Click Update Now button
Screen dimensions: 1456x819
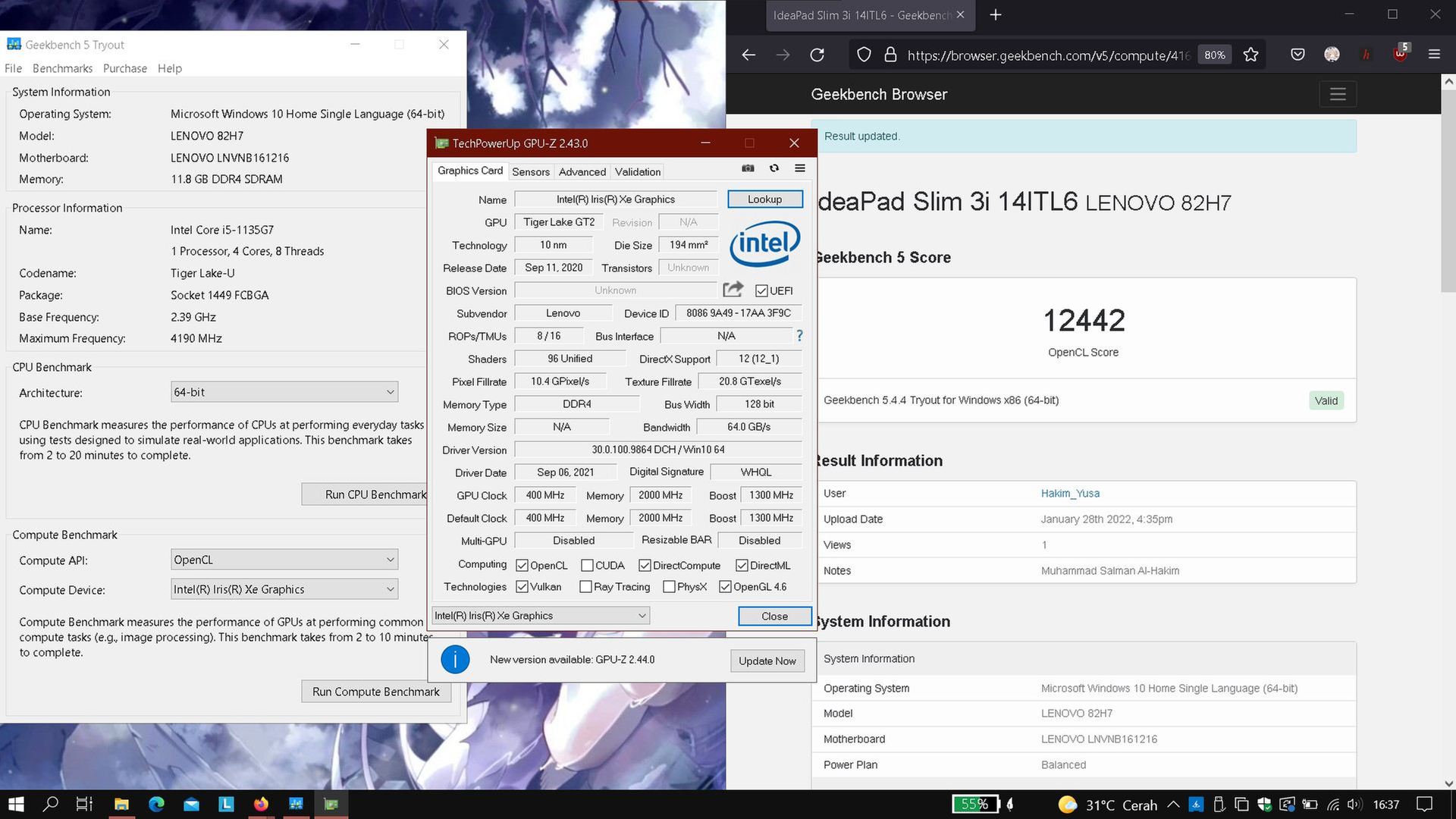[x=767, y=661]
